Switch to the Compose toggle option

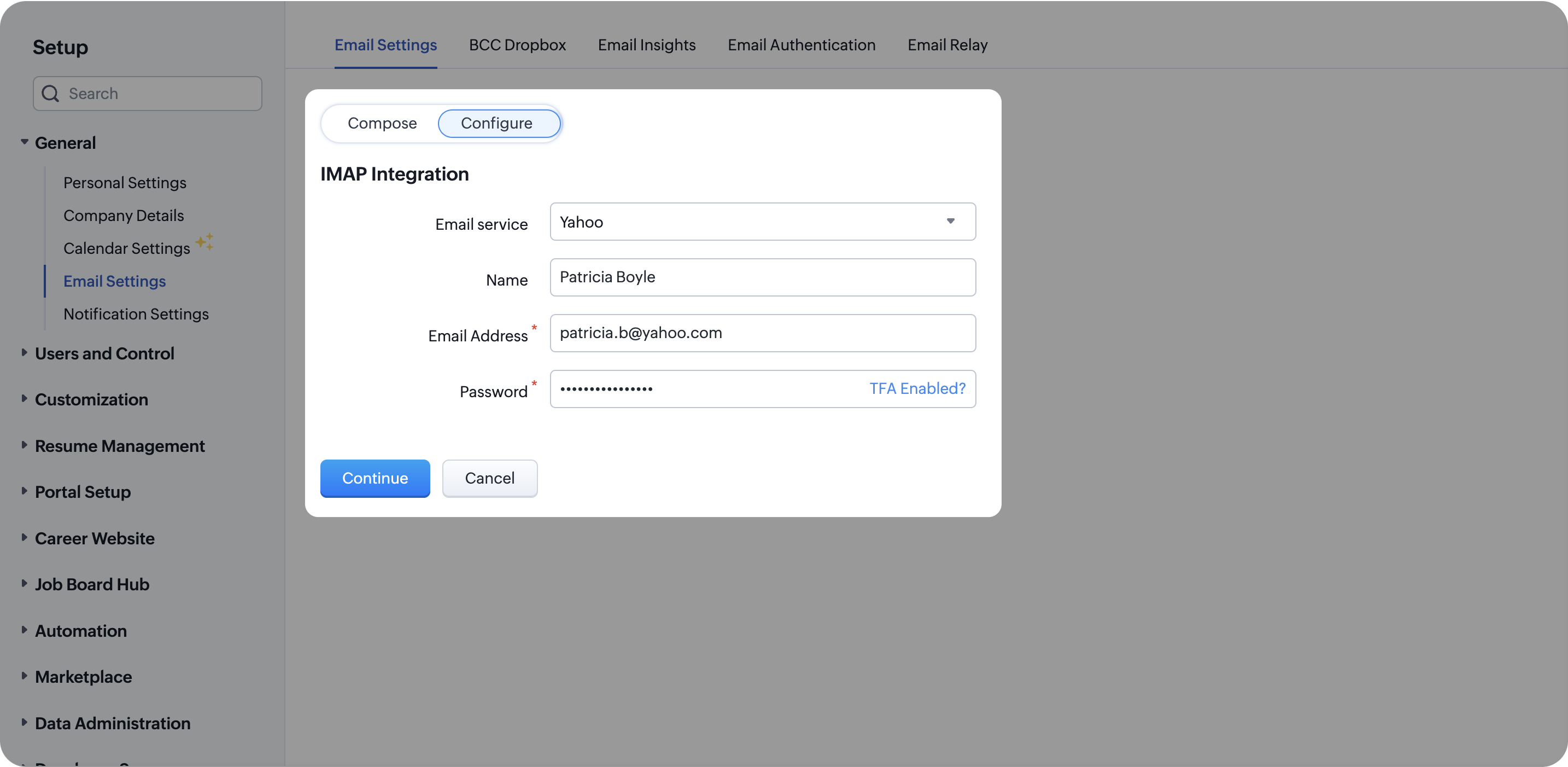(382, 123)
